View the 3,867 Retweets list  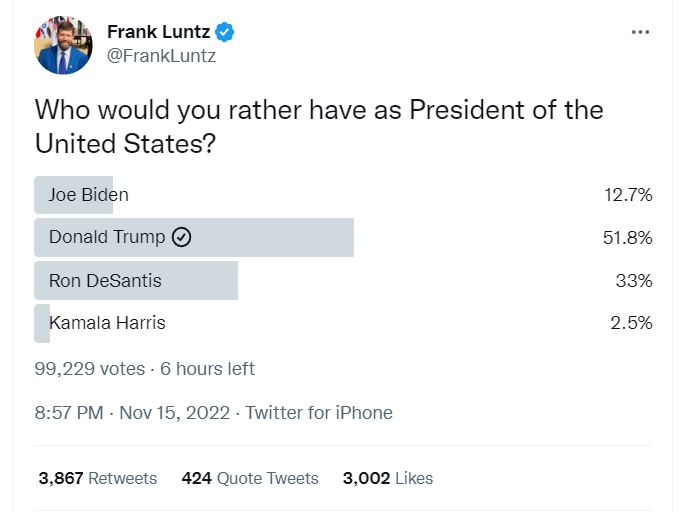pos(97,478)
